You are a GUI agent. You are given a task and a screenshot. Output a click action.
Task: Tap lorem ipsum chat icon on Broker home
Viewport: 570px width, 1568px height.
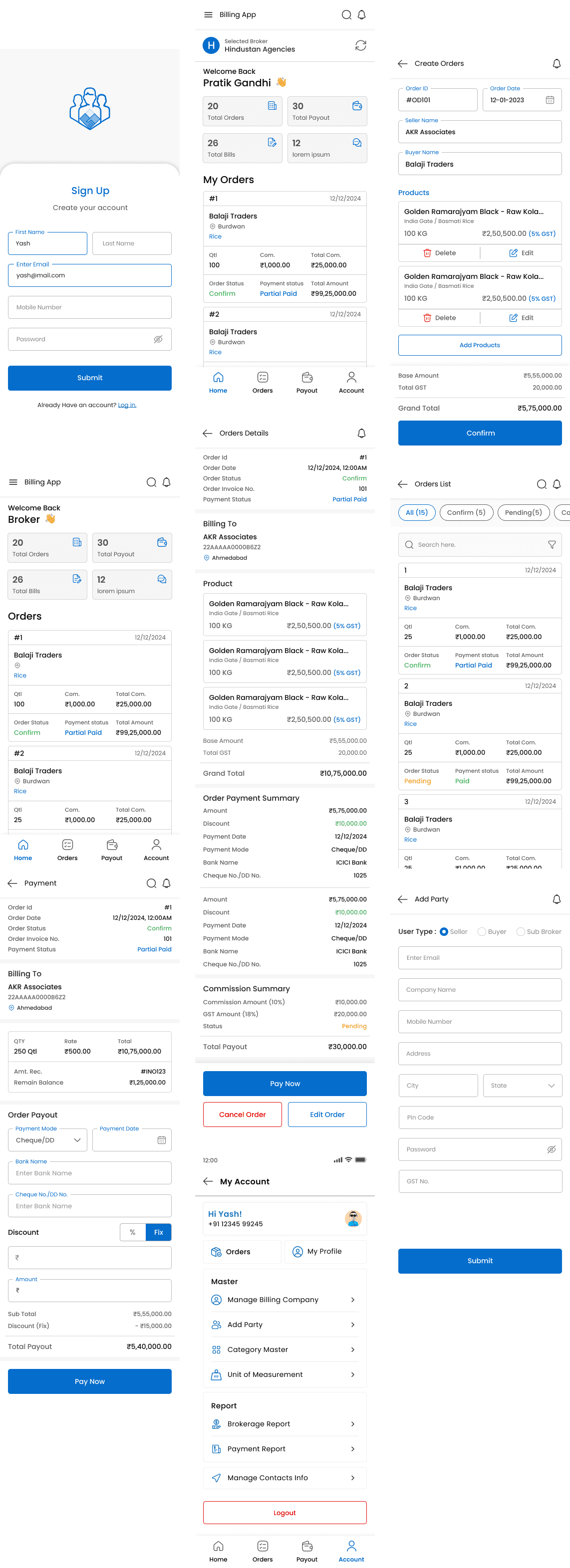pyautogui.click(x=162, y=579)
